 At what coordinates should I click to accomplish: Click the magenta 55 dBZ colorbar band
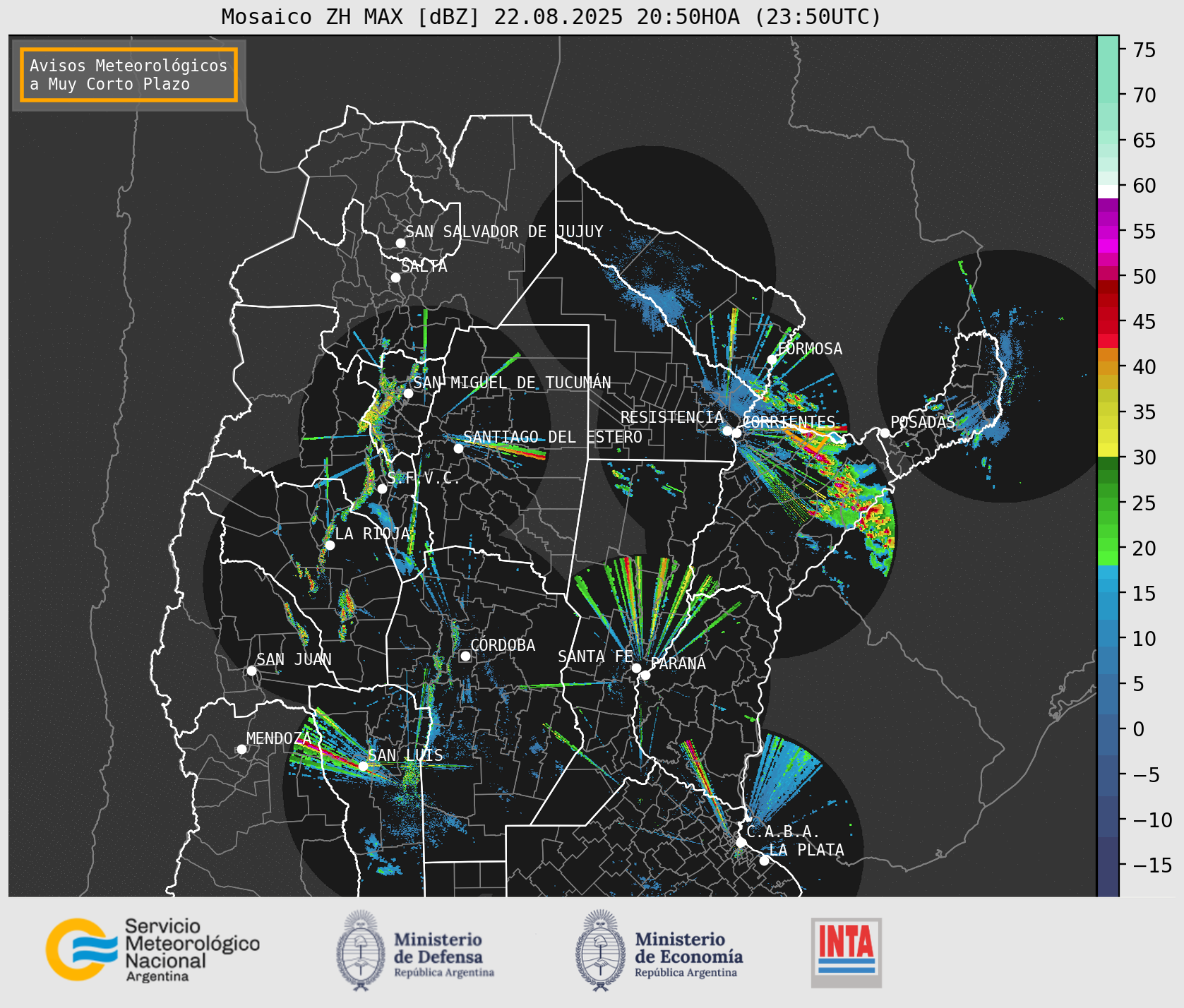pyautogui.click(x=1108, y=232)
